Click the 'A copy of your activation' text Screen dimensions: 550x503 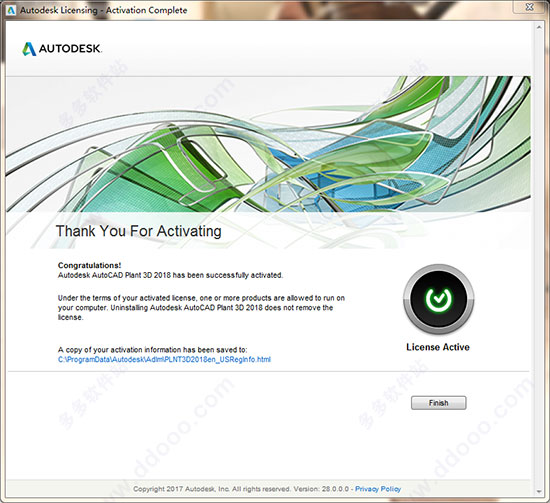(153, 349)
